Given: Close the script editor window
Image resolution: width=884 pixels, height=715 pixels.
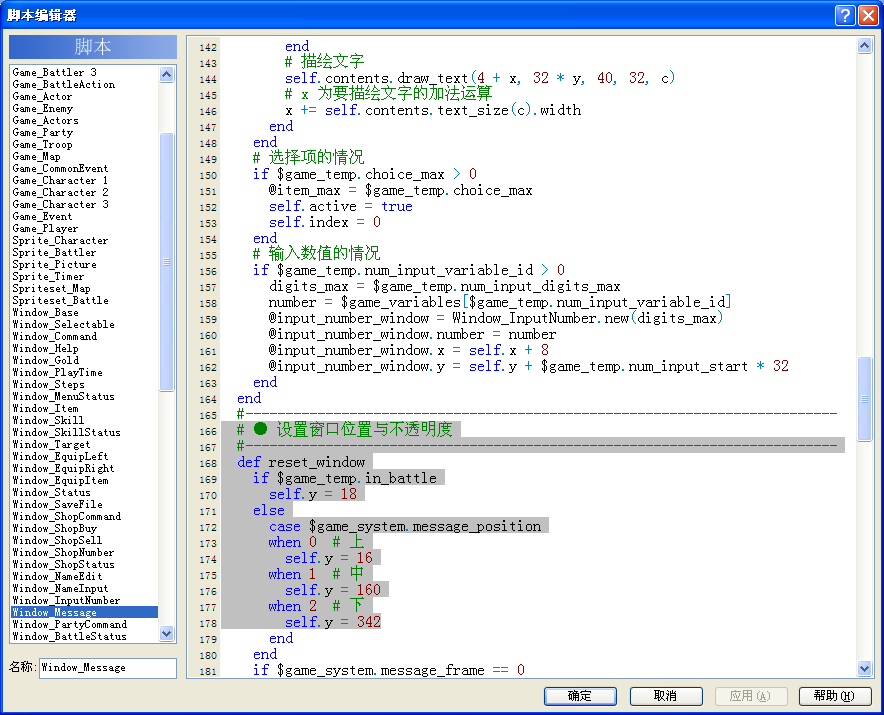Looking at the screenshot, I should [x=868, y=15].
